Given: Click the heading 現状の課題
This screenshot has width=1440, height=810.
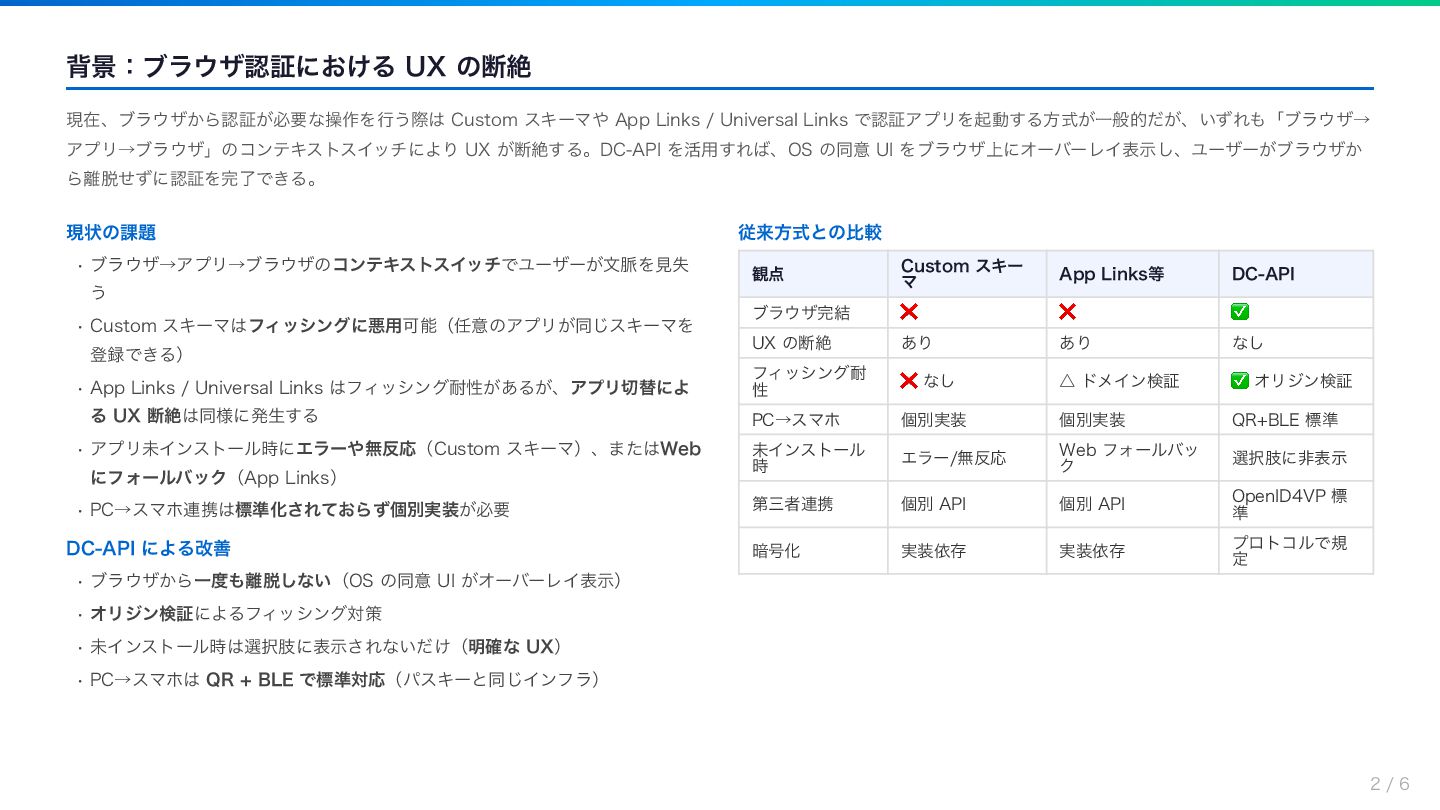Looking at the screenshot, I should click(x=111, y=232).
